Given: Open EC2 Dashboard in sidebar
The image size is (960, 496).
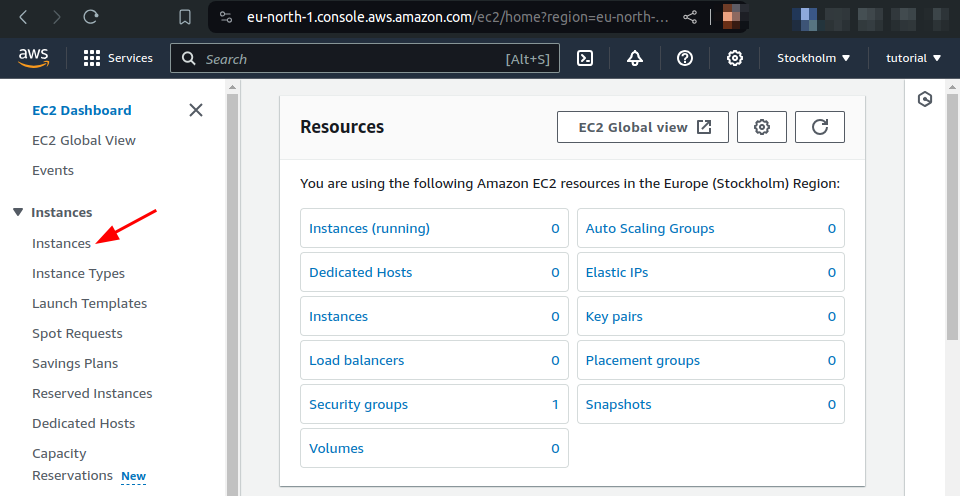Looking at the screenshot, I should pyautogui.click(x=81, y=110).
